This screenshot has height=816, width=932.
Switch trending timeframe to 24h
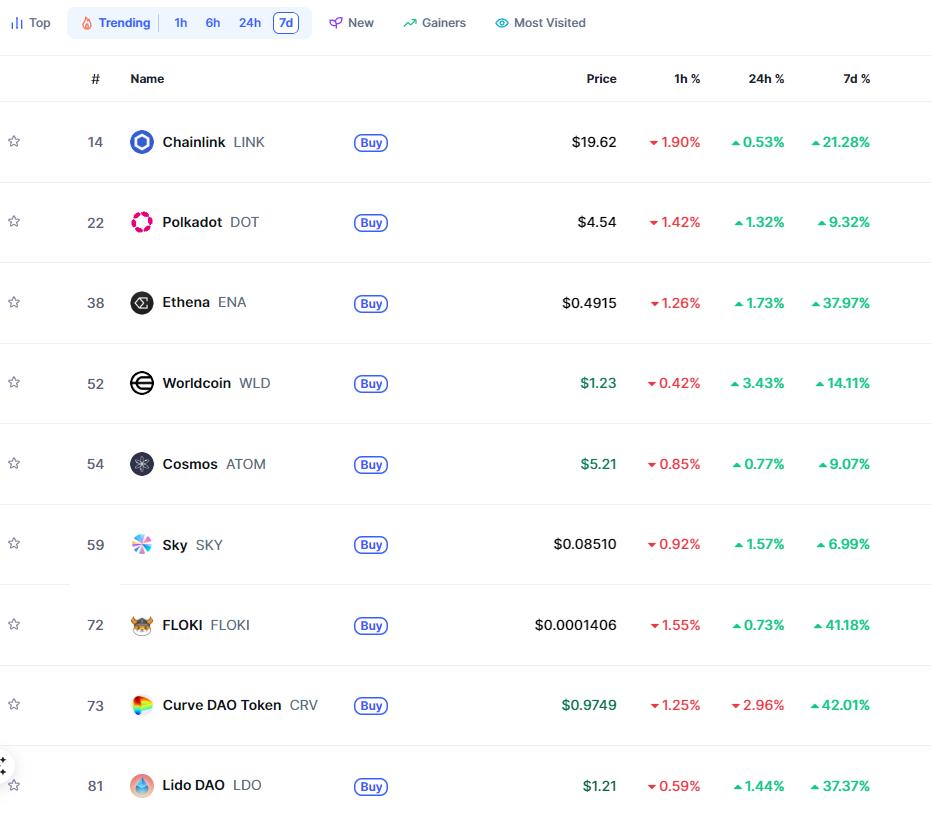pos(249,23)
